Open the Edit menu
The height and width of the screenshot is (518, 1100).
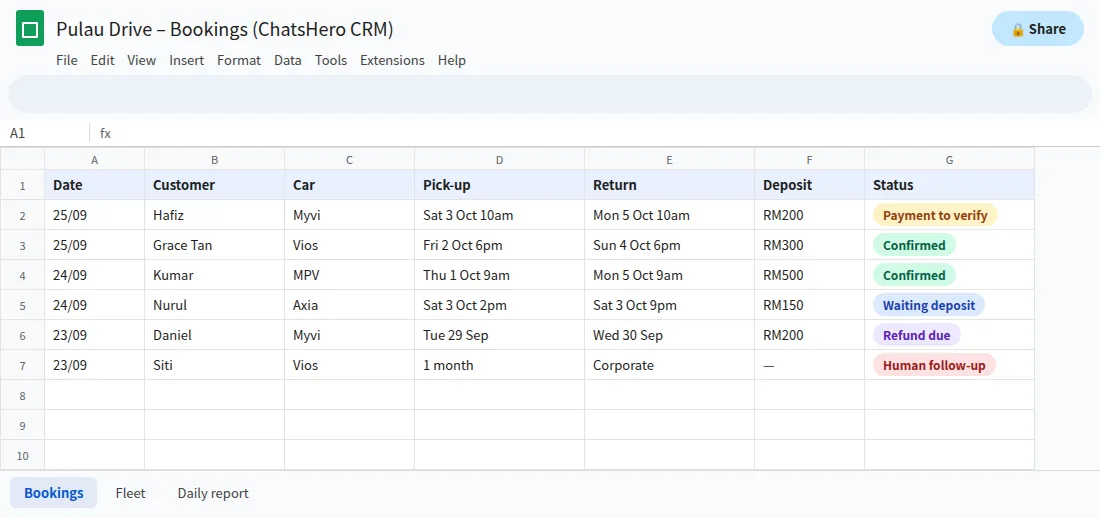[x=102, y=60]
